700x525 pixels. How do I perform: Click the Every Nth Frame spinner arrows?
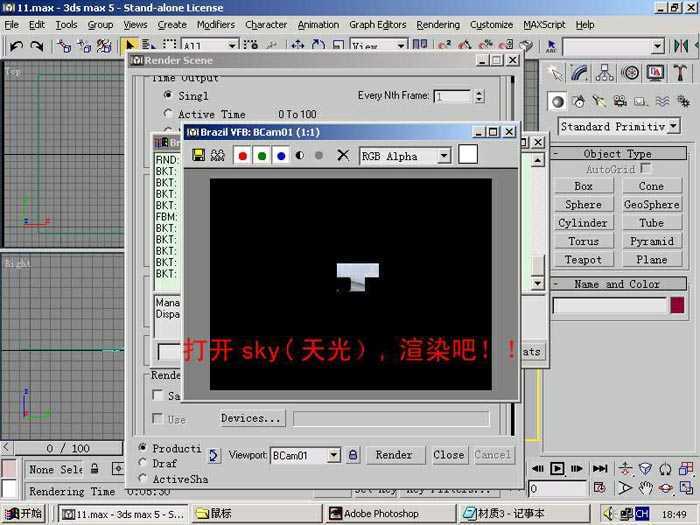pyautogui.click(x=479, y=96)
